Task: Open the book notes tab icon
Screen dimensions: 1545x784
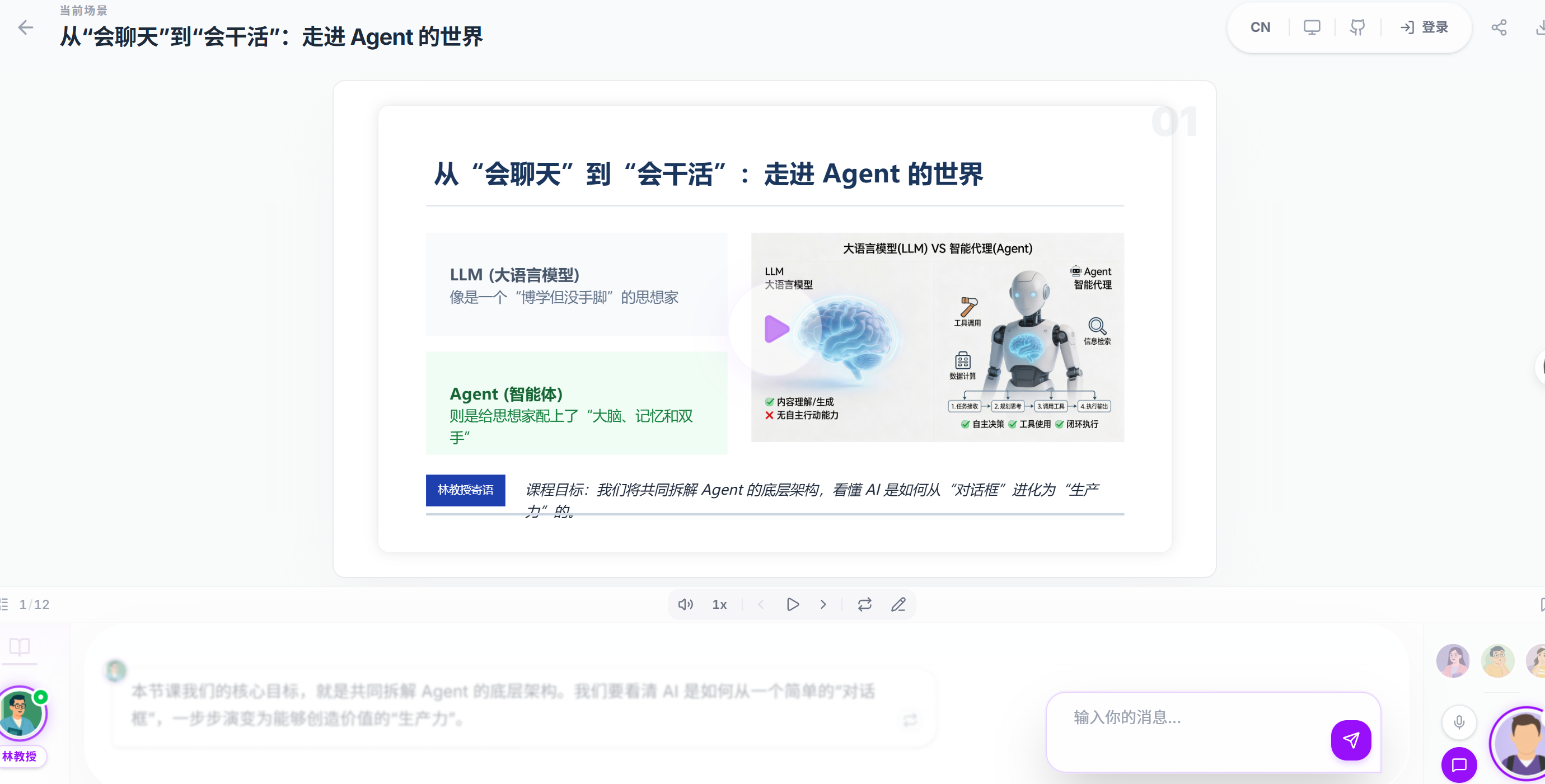Action: (20, 647)
